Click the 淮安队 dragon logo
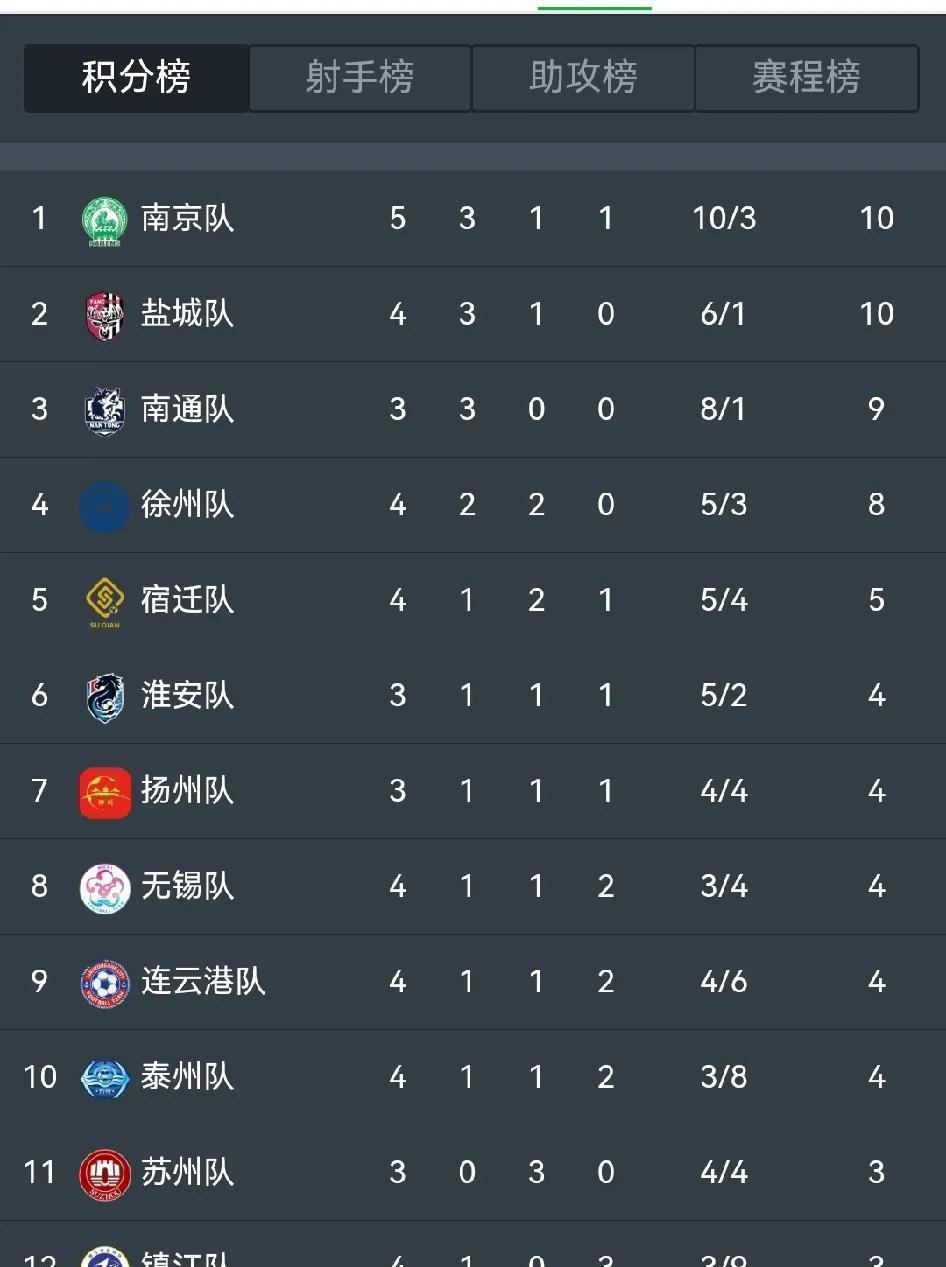Image resolution: width=946 pixels, height=1267 pixels. click(x=105, y=697)
